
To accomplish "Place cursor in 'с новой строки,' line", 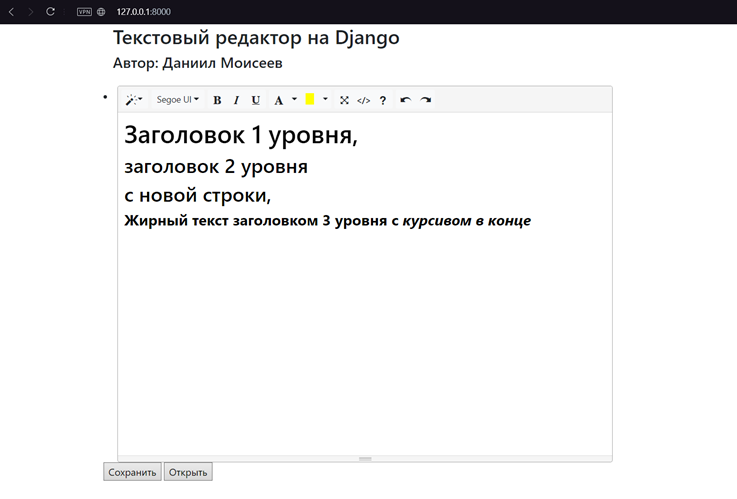I will click(x=197, y=195).
